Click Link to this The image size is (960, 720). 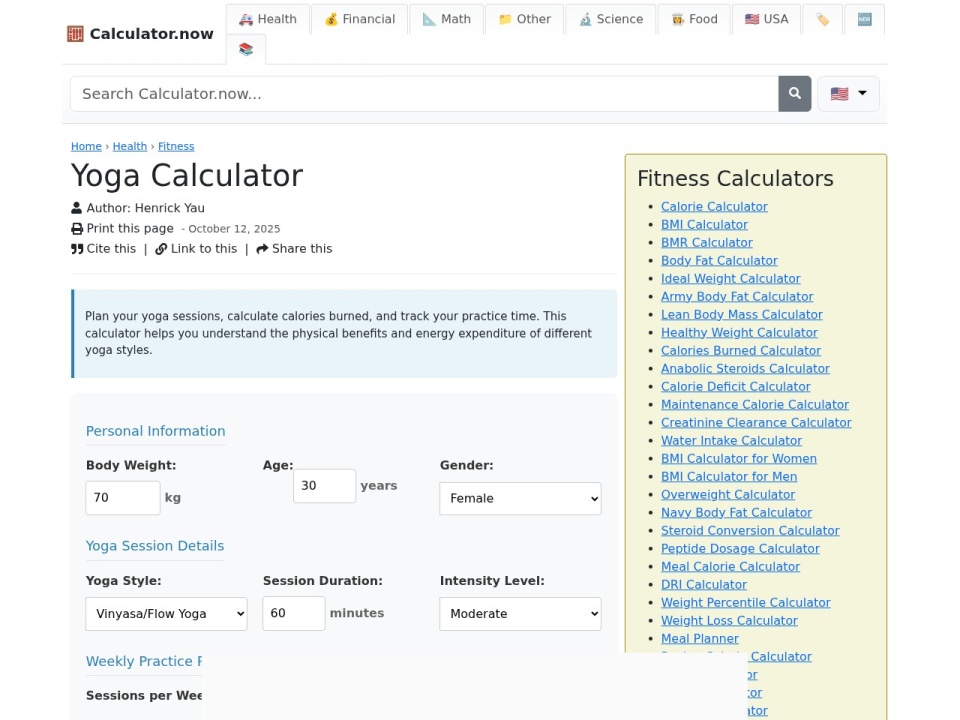(204, 249)
